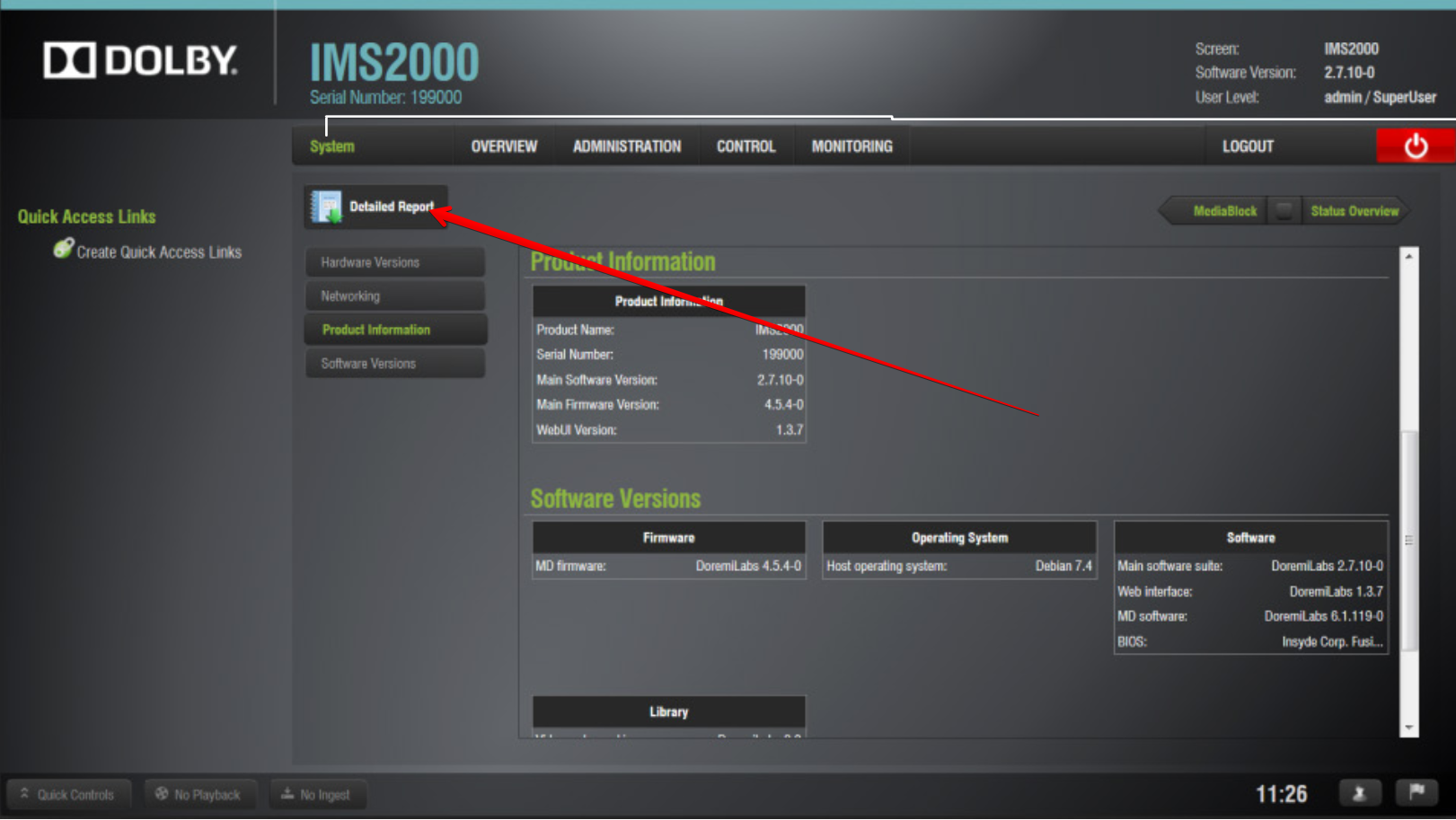Click the red power button

(x=1416, y=146)
